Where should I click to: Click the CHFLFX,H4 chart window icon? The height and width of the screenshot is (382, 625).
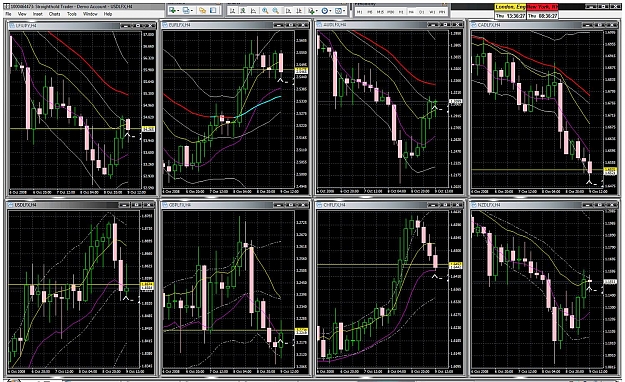coord(319,205)
